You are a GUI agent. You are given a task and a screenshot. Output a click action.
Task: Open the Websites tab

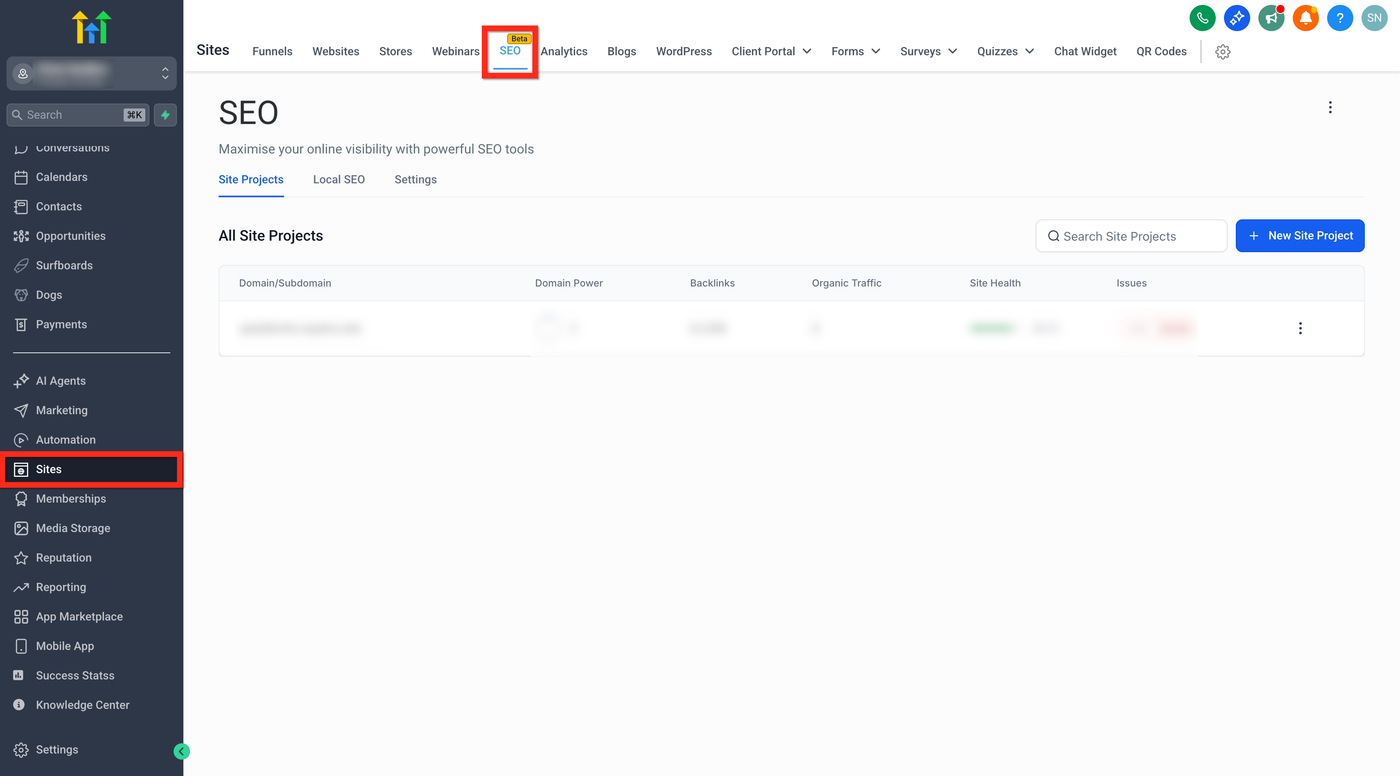336,51
